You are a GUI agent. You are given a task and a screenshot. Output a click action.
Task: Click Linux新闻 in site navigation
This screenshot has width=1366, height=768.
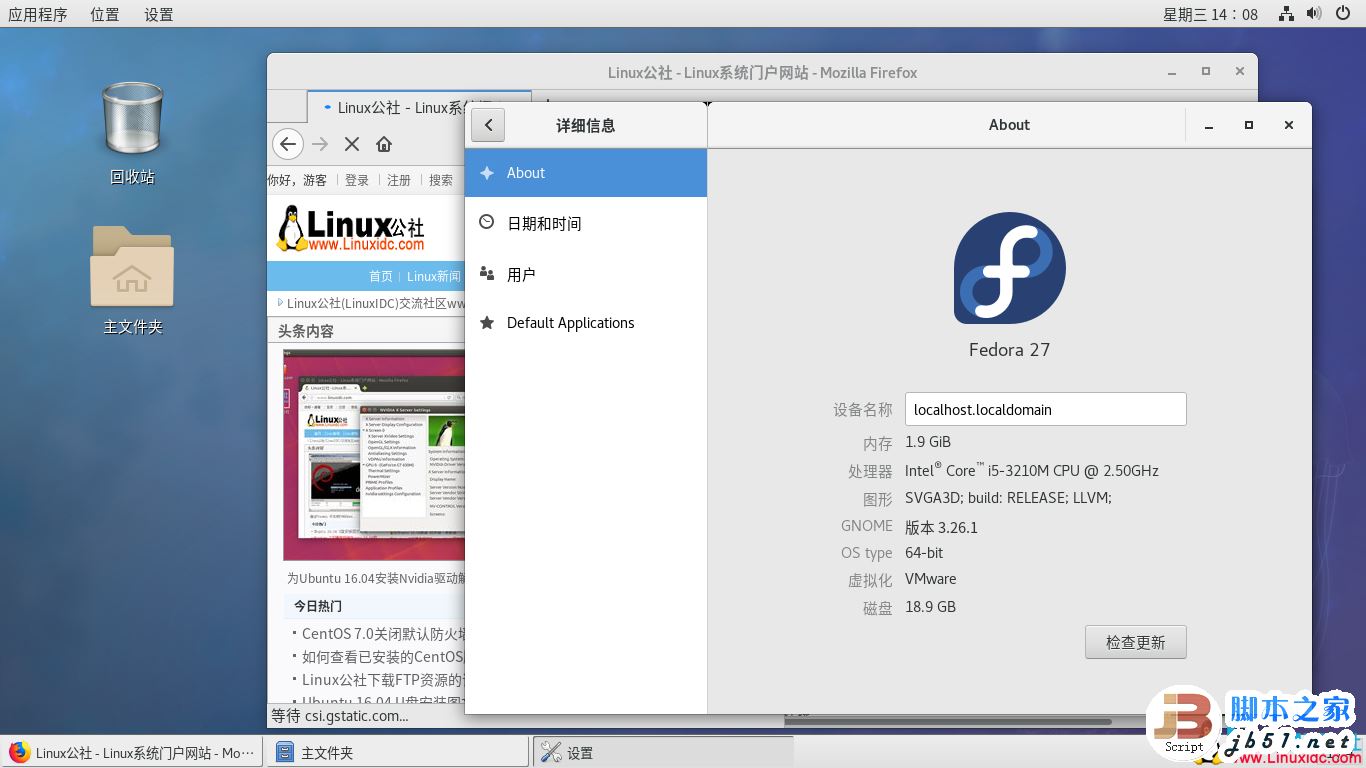pos(434,276)
